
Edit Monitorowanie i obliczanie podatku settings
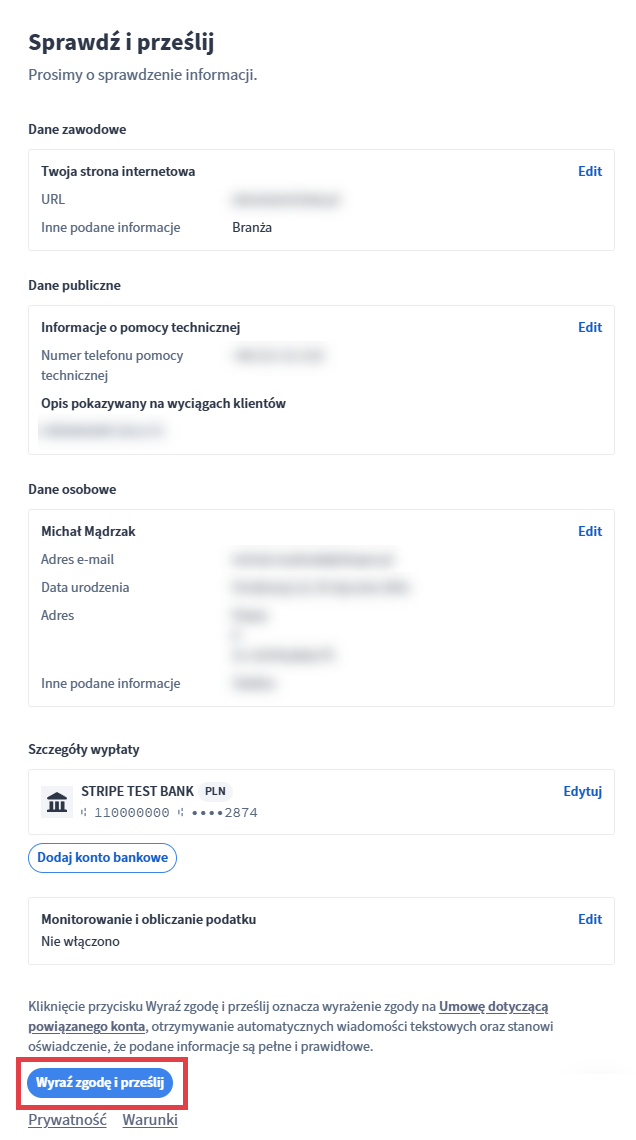point(590,919)
